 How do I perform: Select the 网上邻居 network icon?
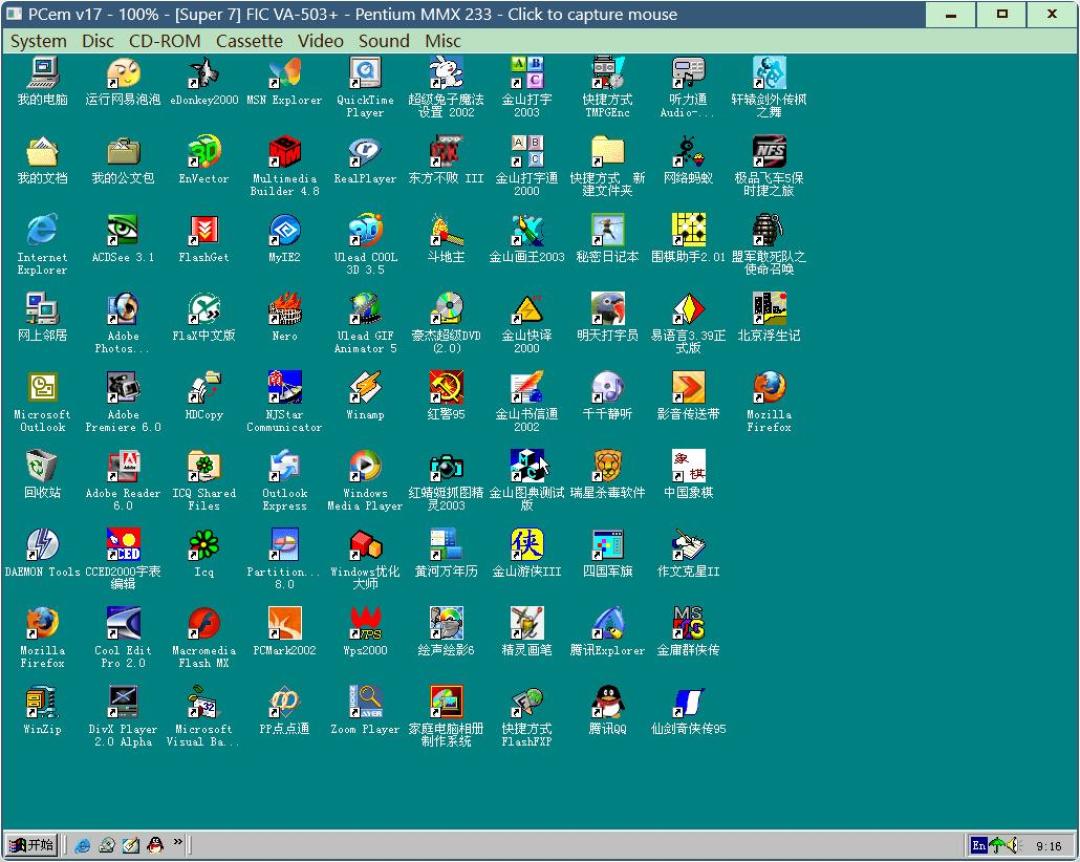[x=43, y=318]
